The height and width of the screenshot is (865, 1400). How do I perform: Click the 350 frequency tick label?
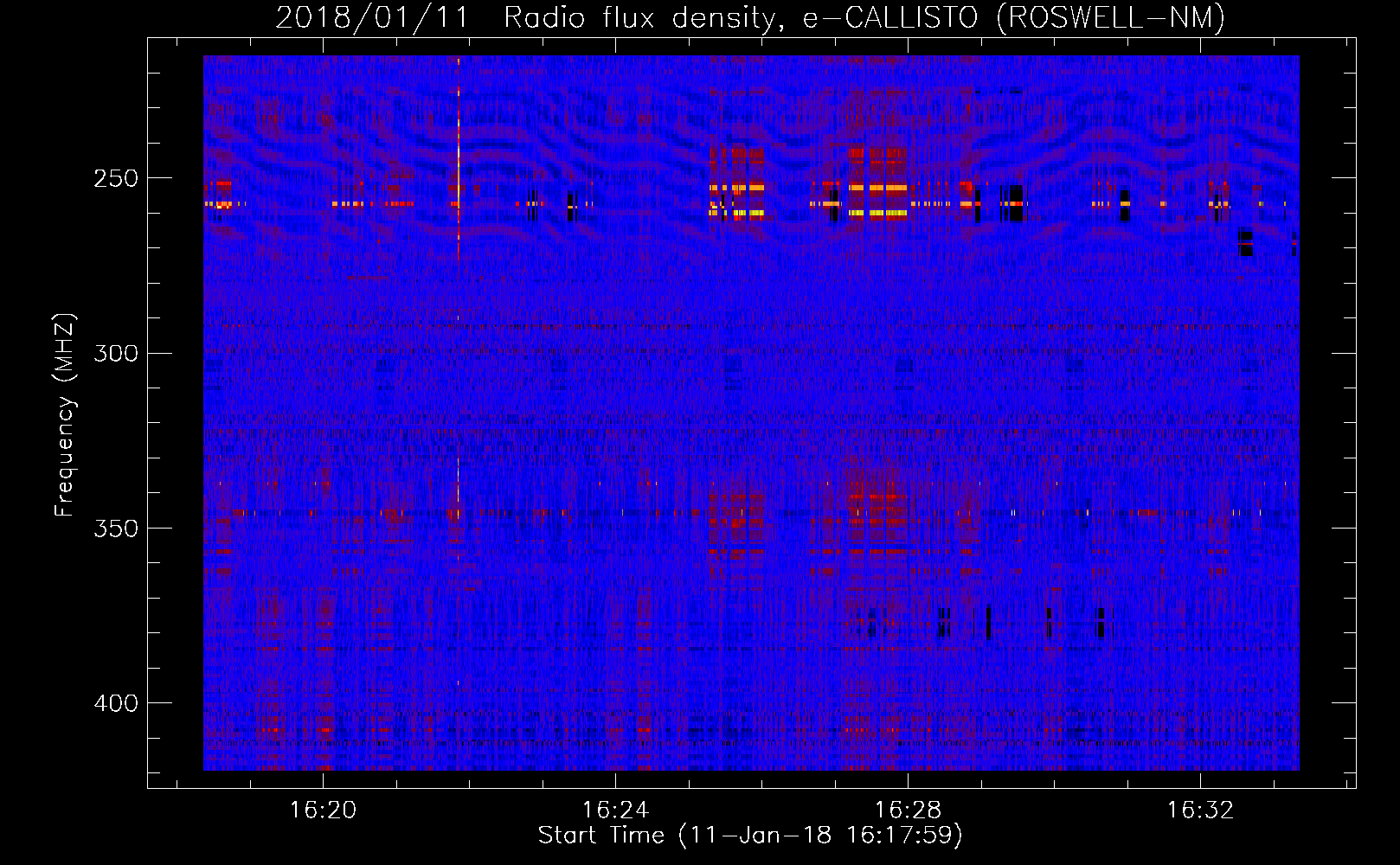(x=116, y=529)
